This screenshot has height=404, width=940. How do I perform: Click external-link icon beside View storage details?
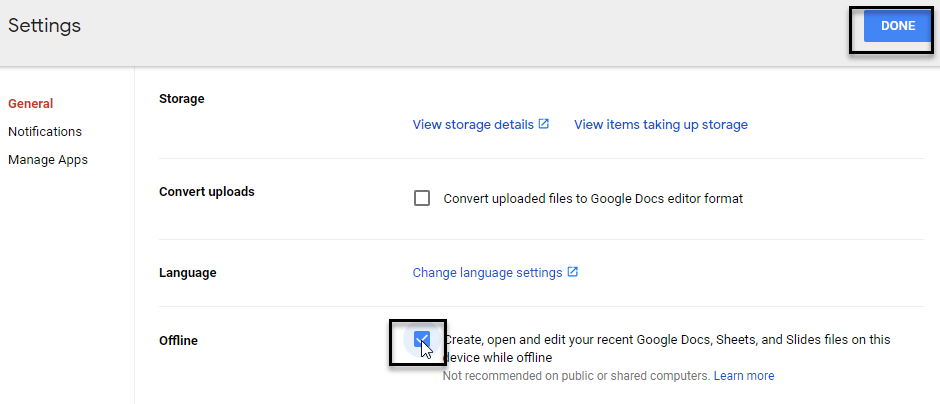click(544, 124)
